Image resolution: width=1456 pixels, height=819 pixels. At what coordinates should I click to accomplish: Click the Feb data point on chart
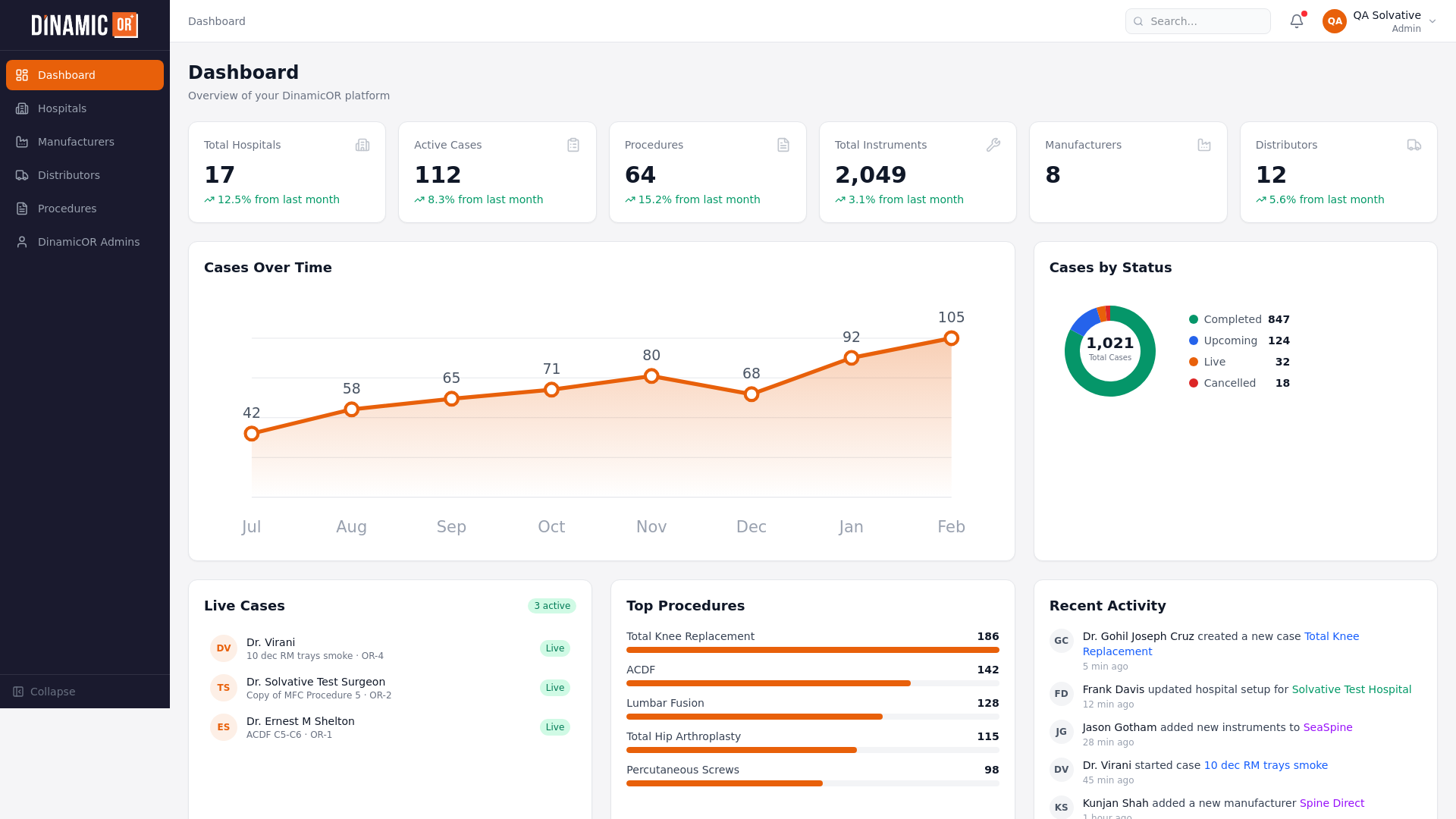coord(951,338)
